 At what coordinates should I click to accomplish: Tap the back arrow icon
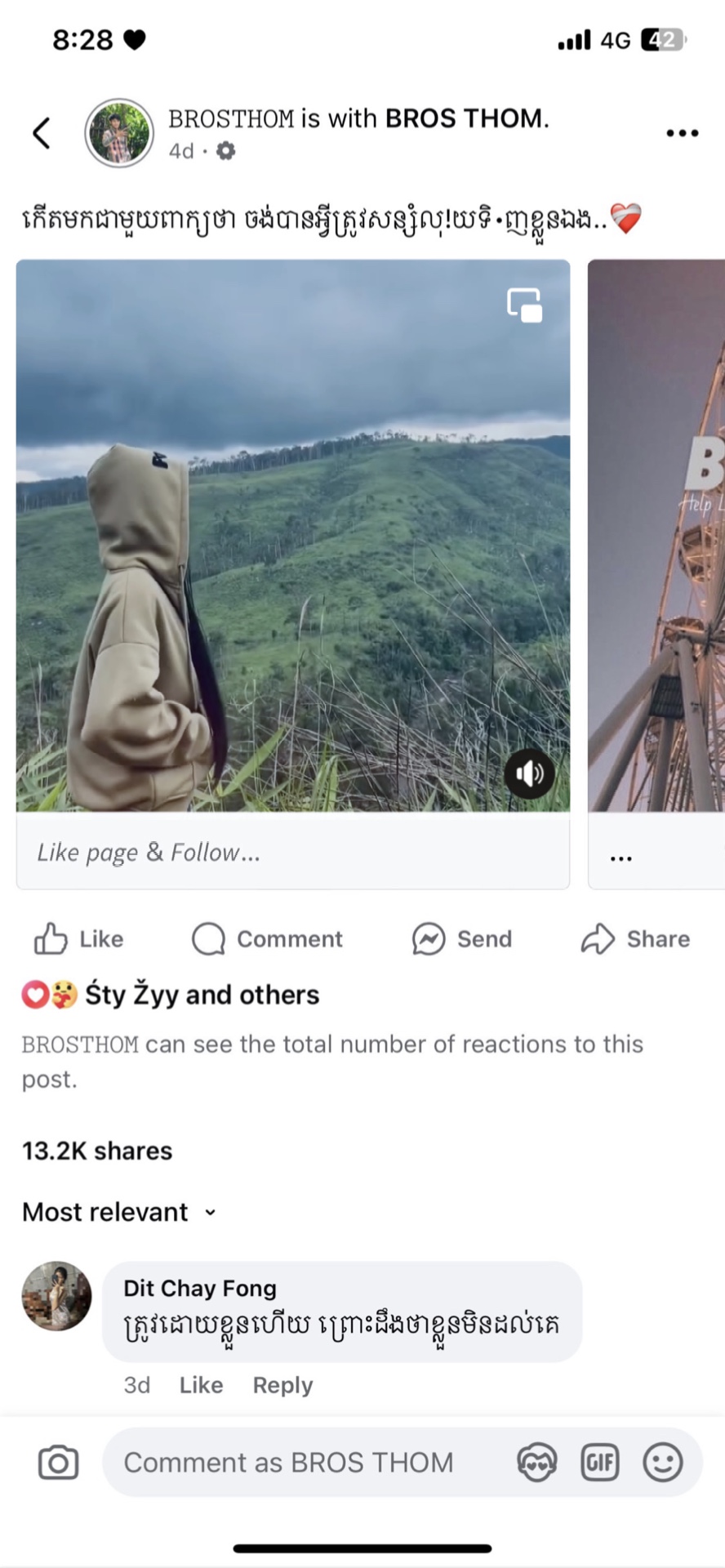[42, 133]
